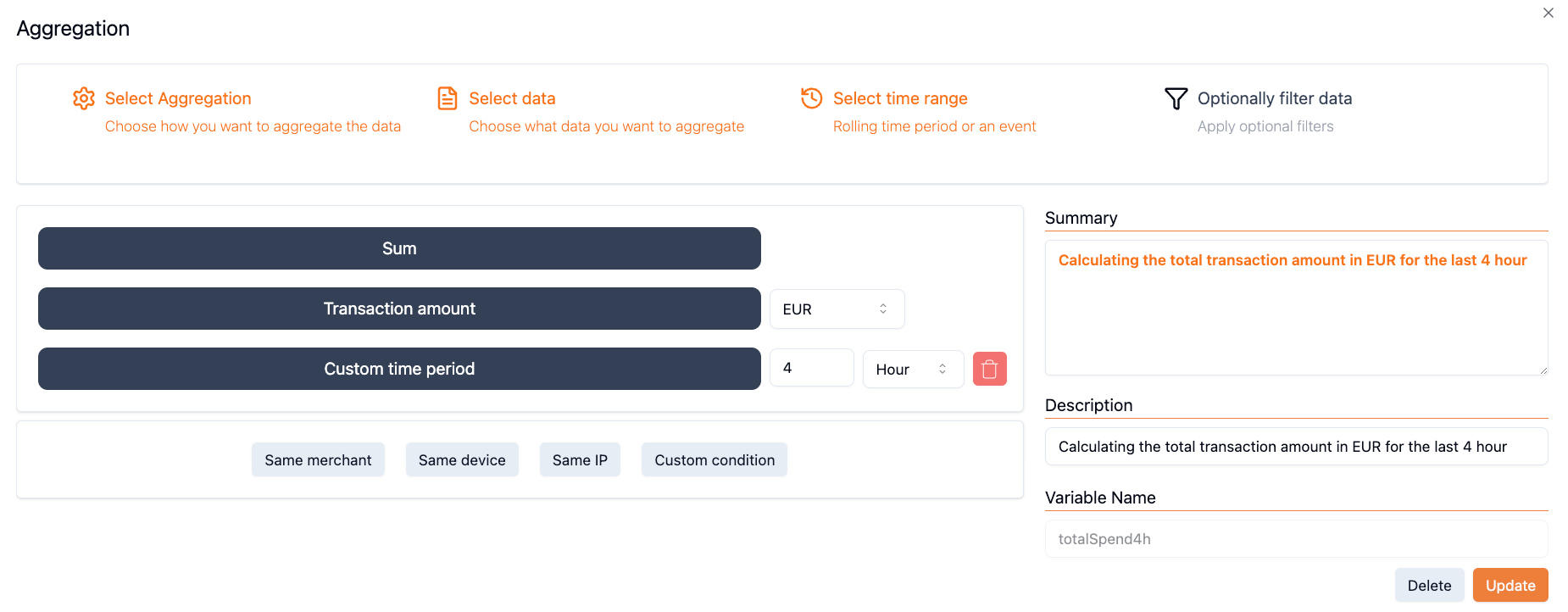This screenshot has height=612, width=1568.
Task: Go to the Select Aggregation step
Action: pos(178,98)
